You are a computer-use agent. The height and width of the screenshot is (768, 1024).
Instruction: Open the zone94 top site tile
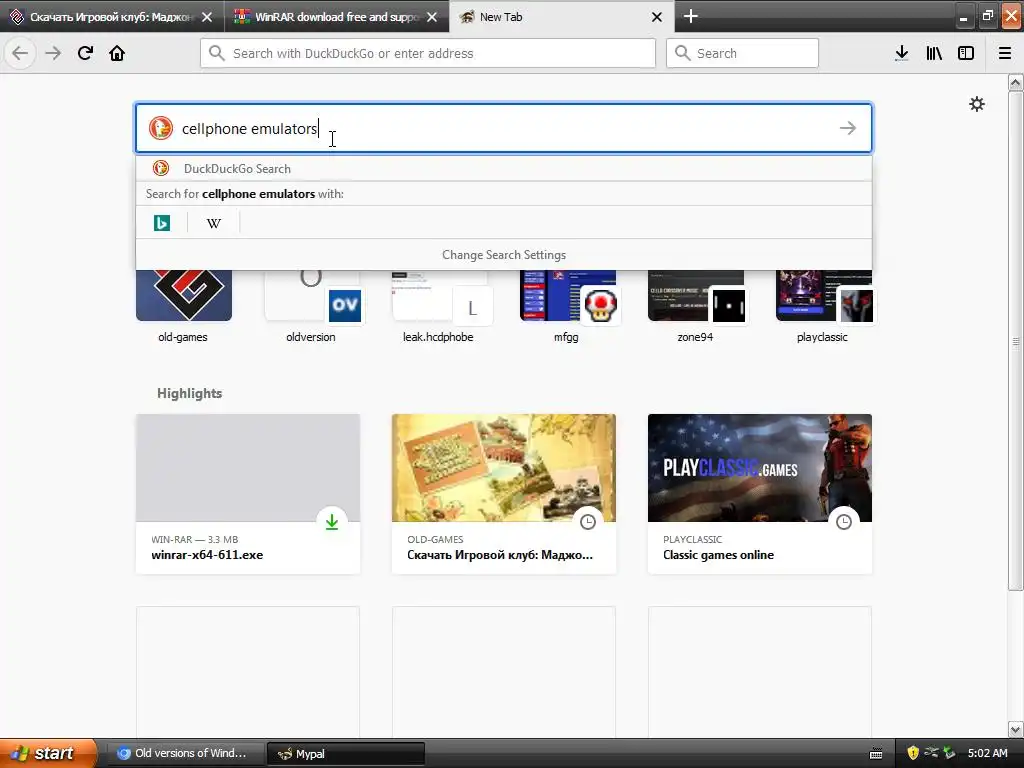696,306
